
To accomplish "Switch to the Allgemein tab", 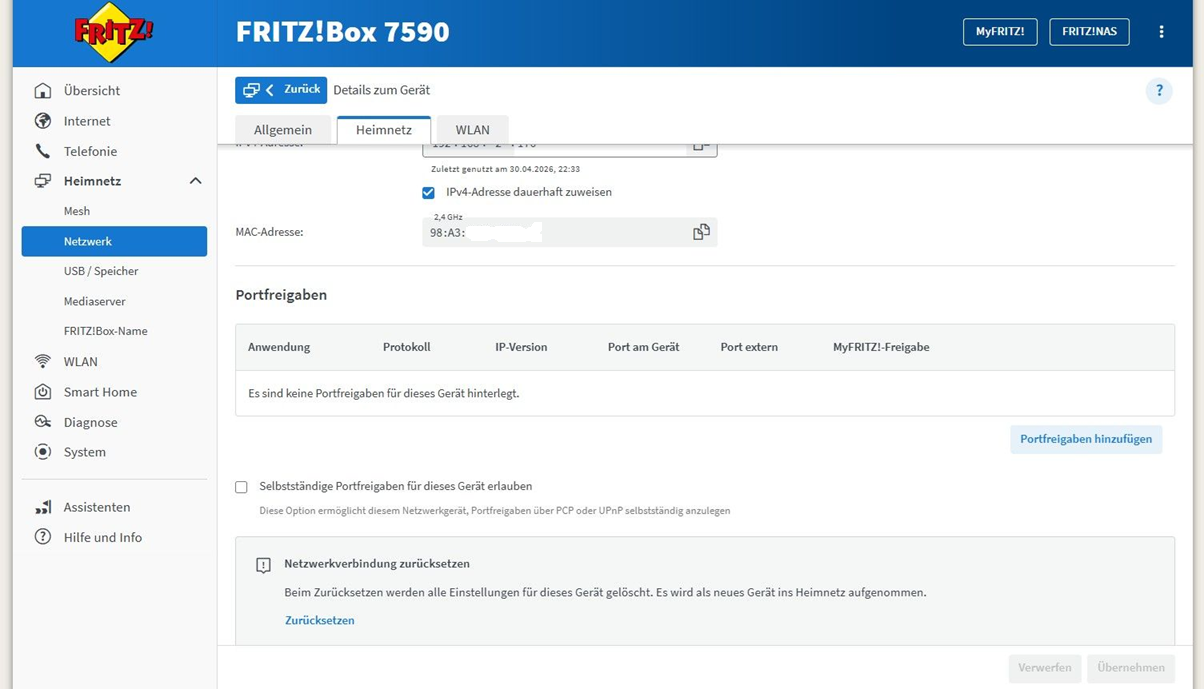I will point(283,130).
